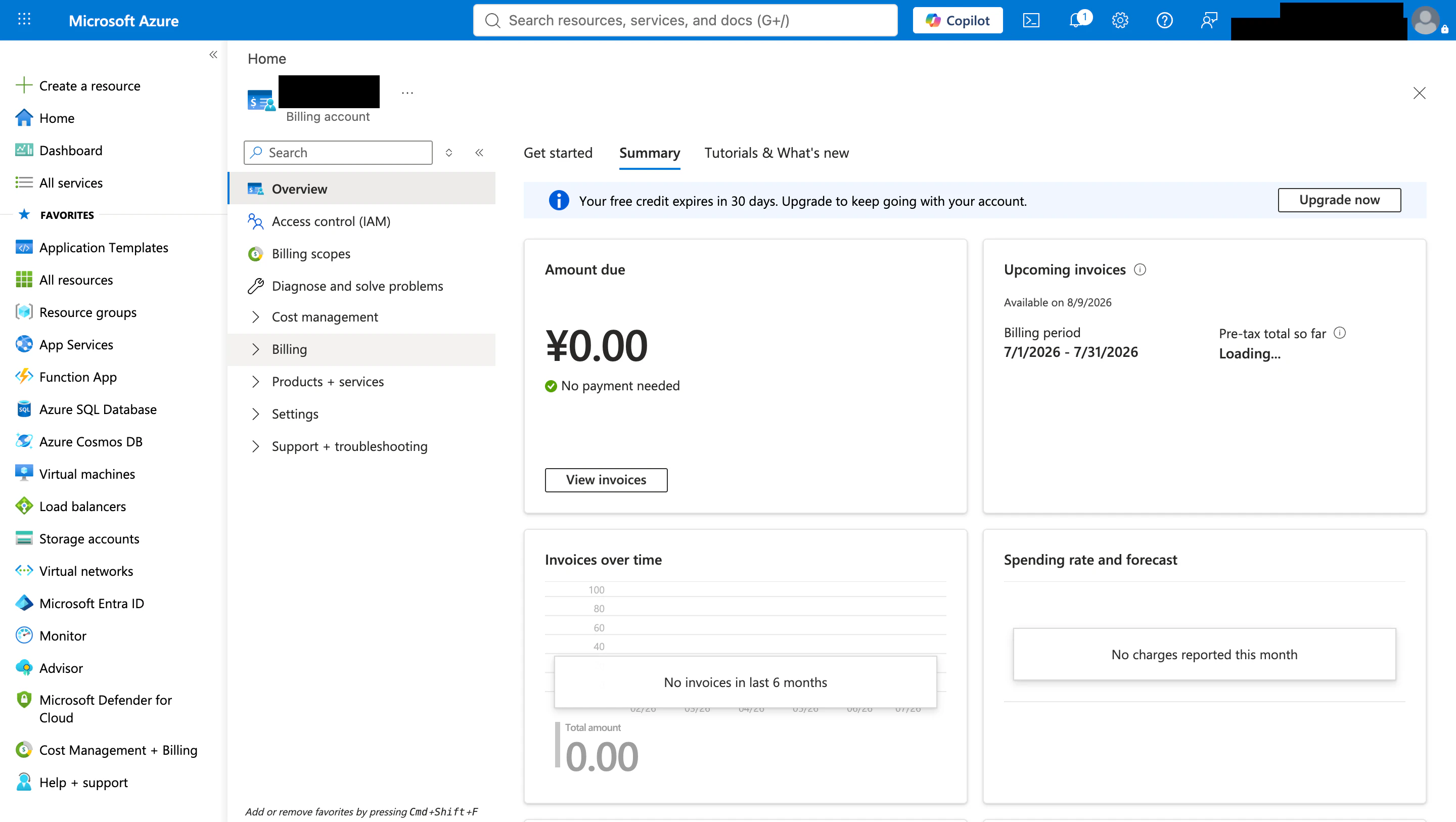Open Access control (IAM)

362,221
